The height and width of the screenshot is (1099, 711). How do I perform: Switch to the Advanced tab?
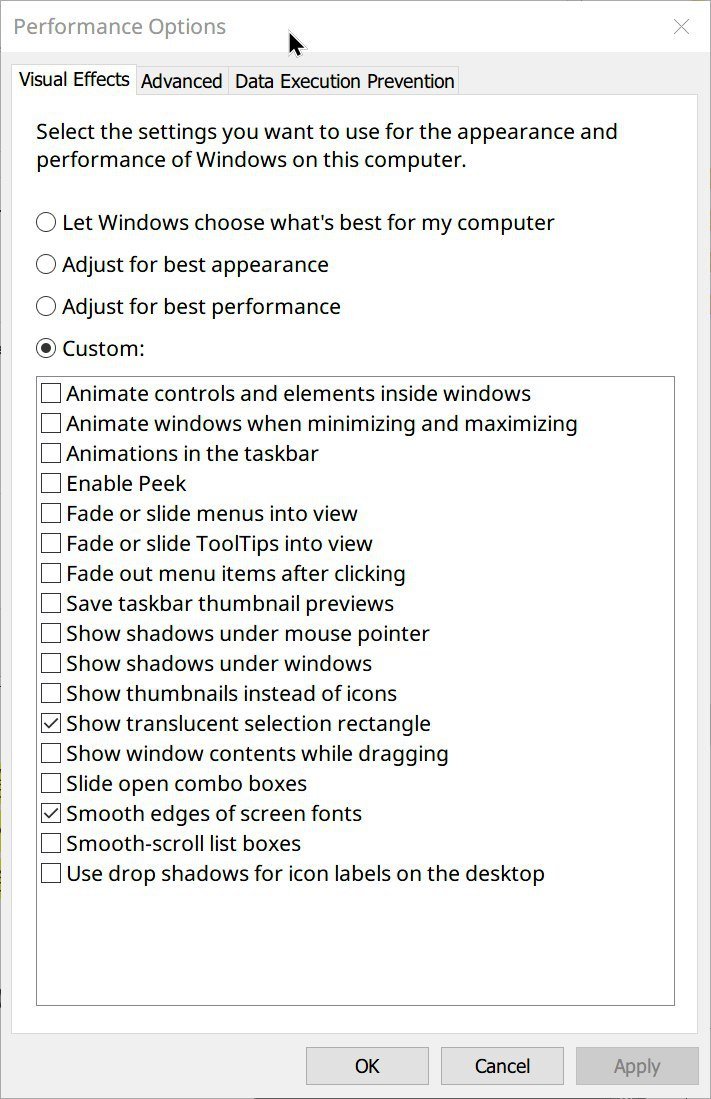181,81
